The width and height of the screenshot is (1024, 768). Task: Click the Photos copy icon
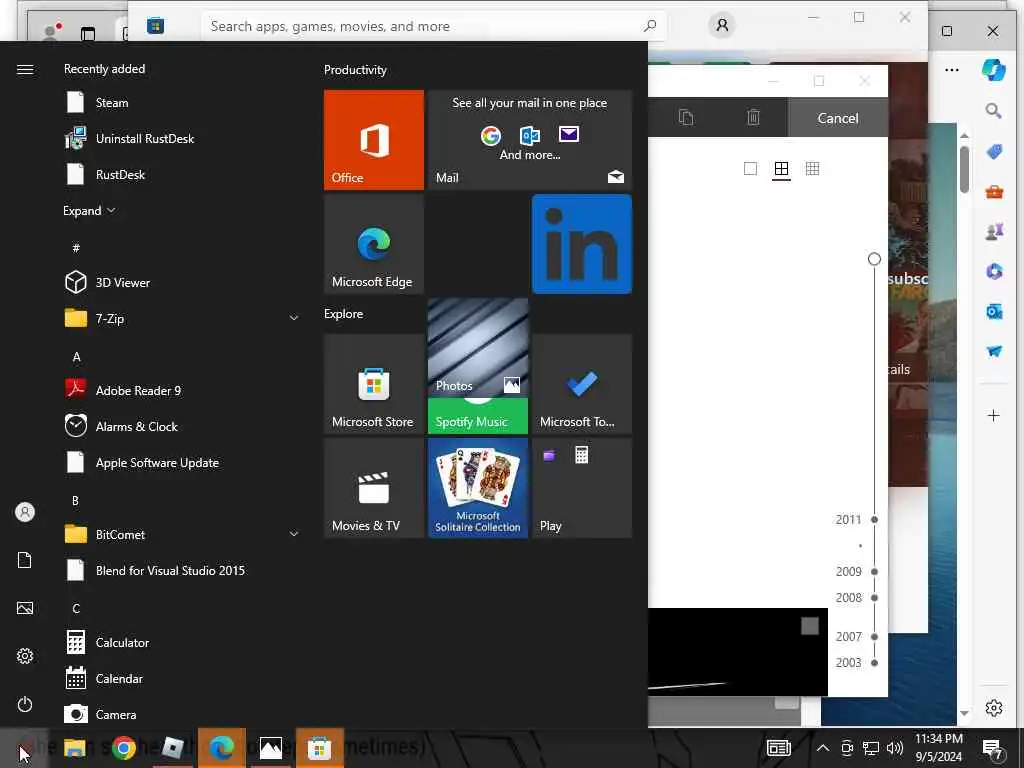pos(686,118)
